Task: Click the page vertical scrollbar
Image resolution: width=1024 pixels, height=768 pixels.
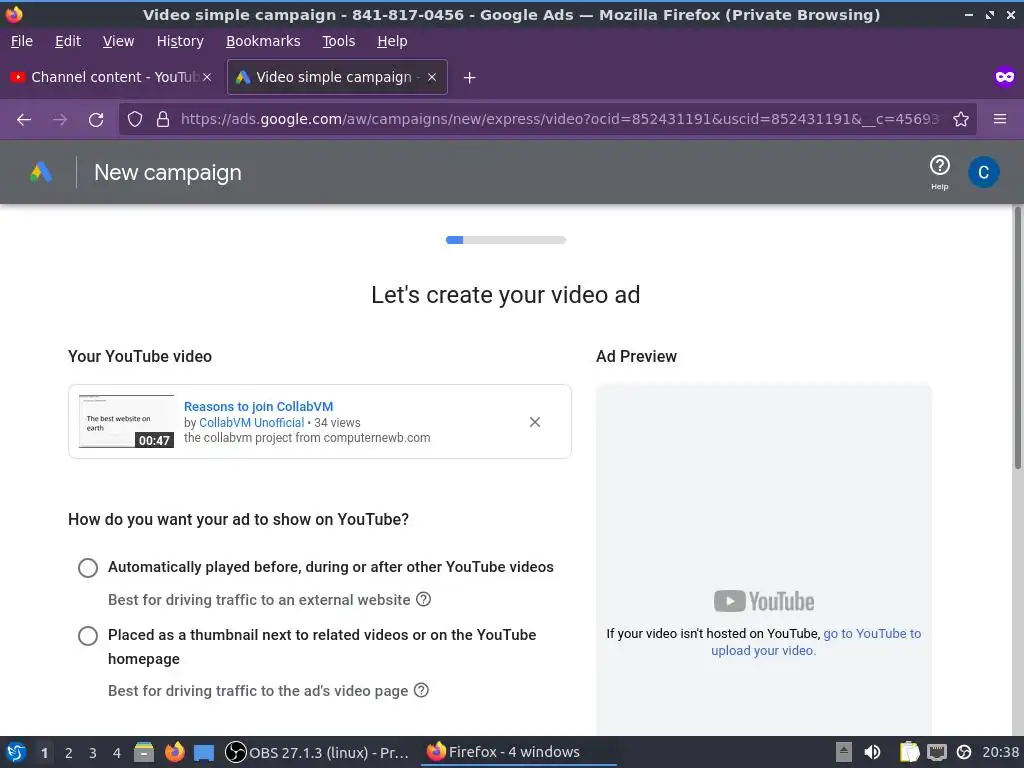Action: pyautogui.click(x=1017, y=338)
